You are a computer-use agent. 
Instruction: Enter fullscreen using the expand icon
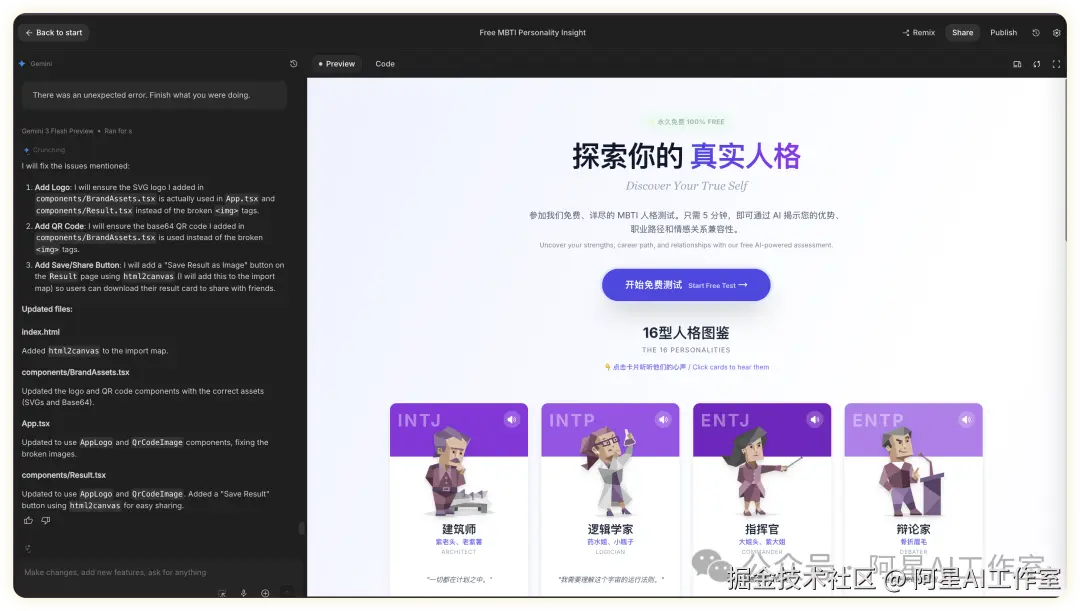1056,64
